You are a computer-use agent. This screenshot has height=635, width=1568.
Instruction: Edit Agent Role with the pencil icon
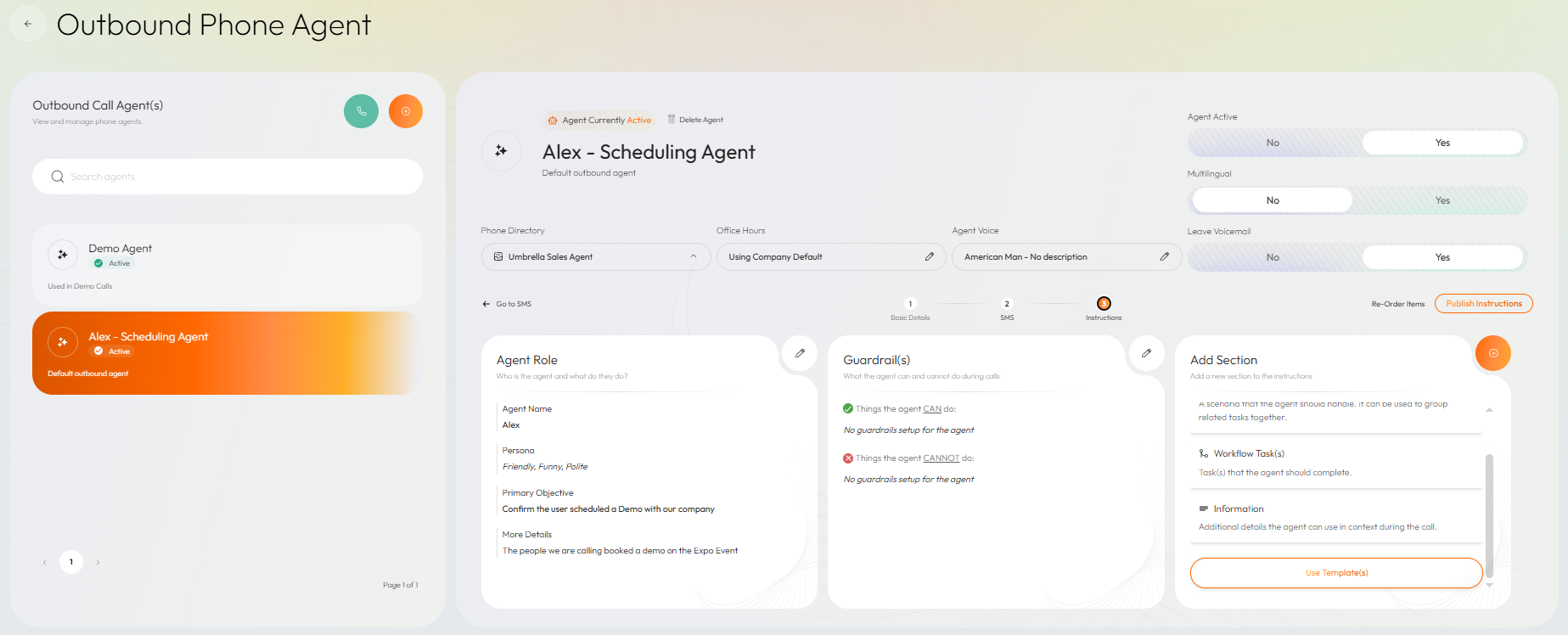[799, 353]
